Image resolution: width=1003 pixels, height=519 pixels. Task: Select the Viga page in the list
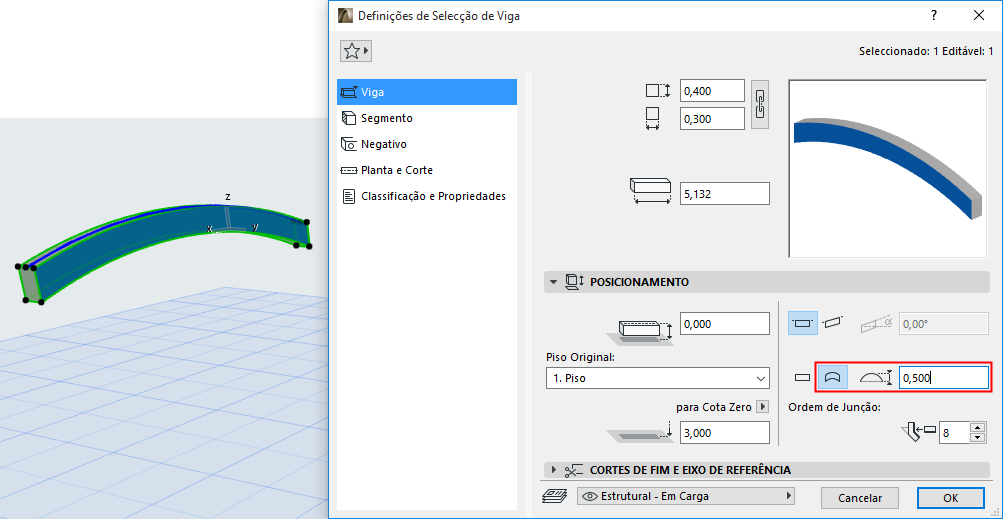[427, 92]
